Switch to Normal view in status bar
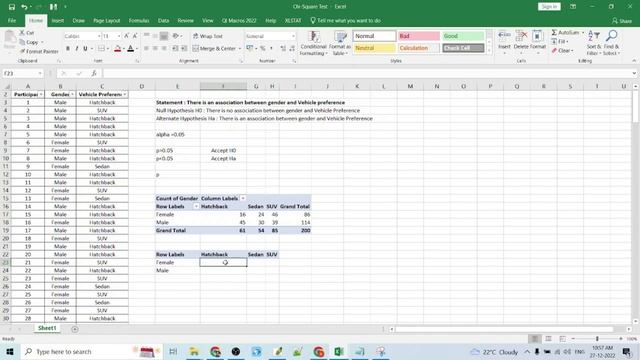 click(x=534, y=339)
